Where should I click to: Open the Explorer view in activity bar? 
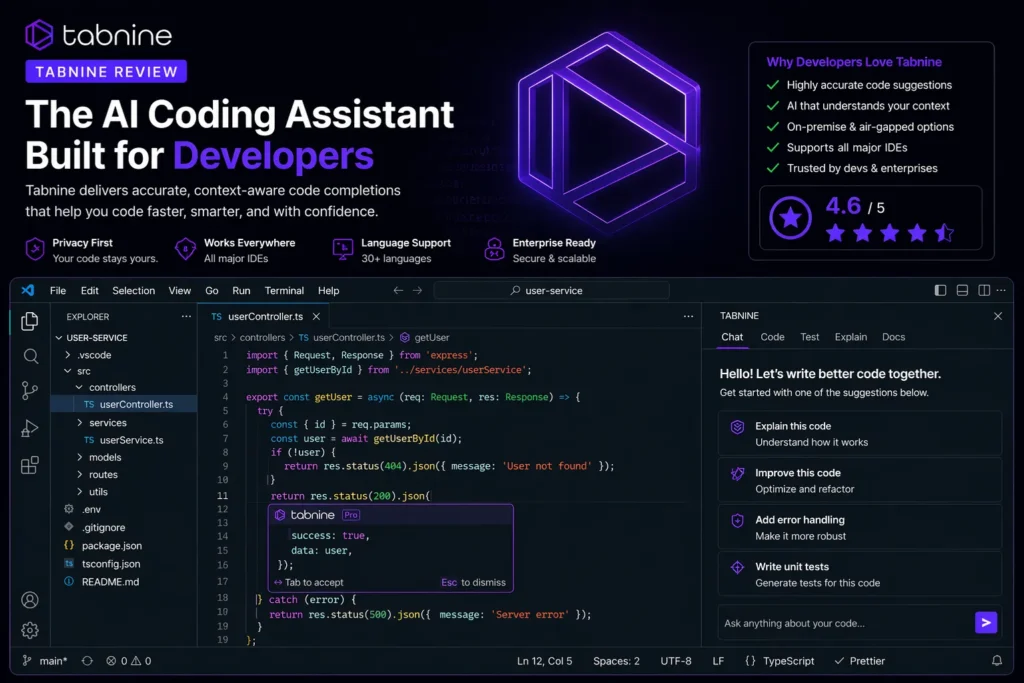point(29,321)
